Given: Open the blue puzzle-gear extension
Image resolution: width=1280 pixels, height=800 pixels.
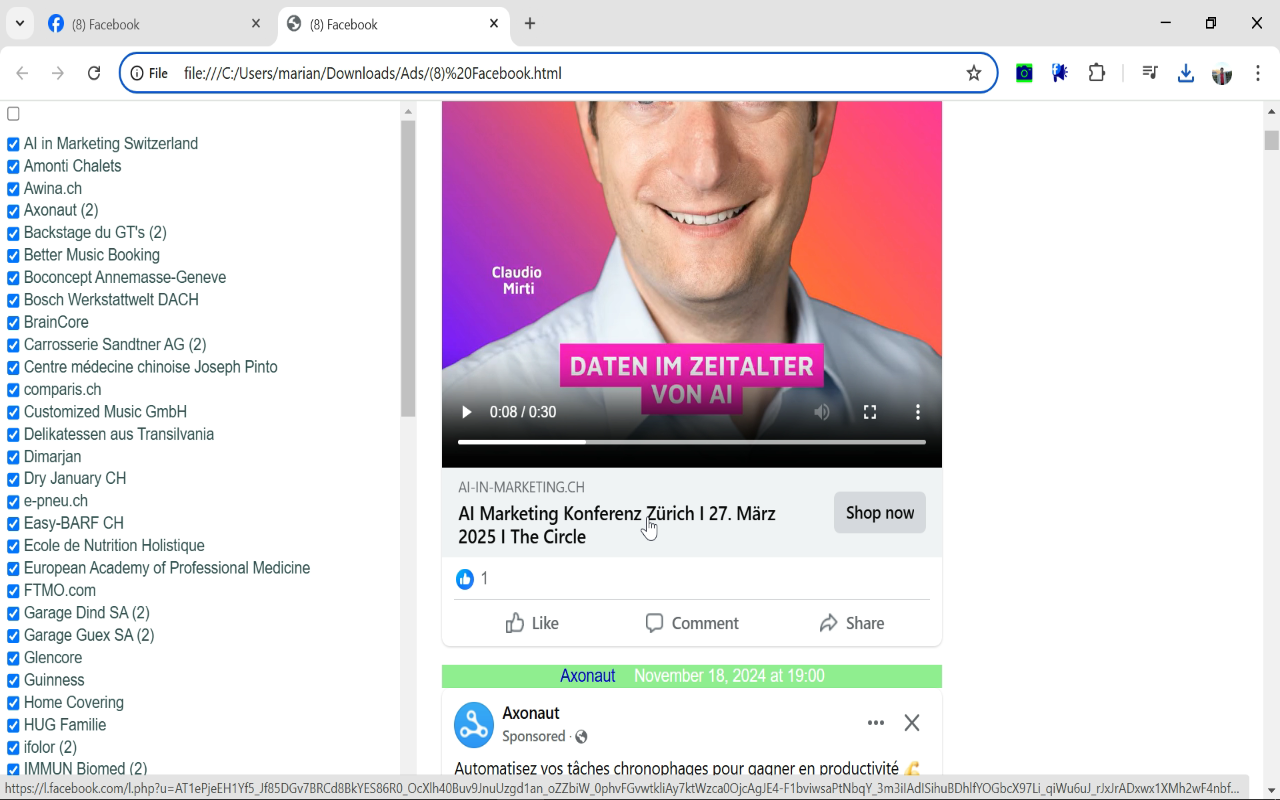Looking at the screenshot, I should 1060,73.
